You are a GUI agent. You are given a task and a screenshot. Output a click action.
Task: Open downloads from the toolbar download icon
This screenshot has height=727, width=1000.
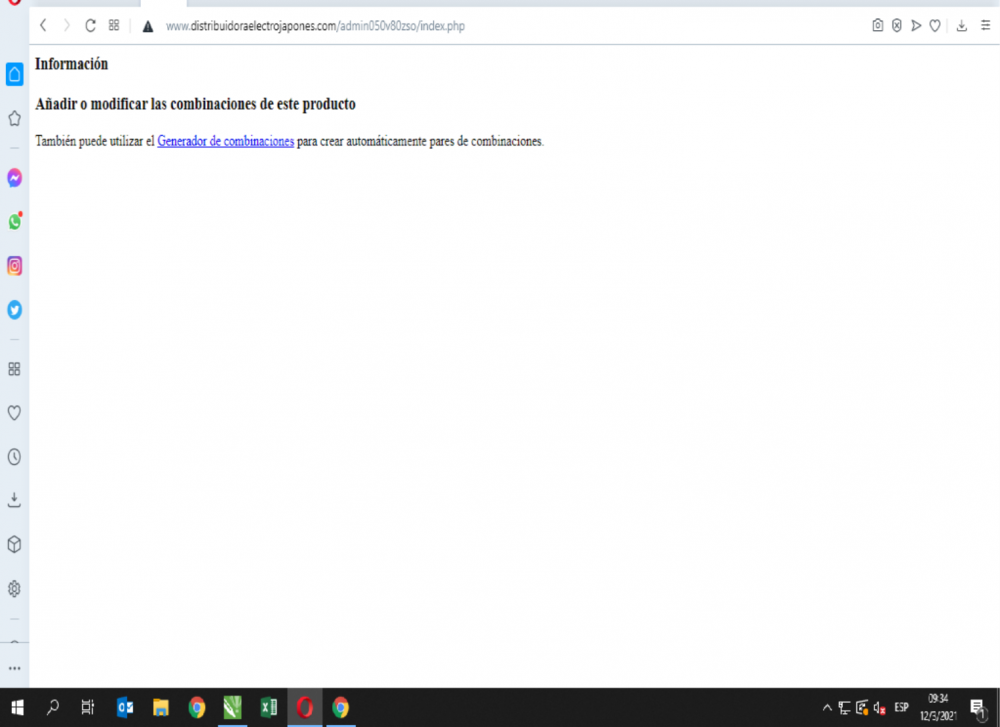tap(962, 26)
